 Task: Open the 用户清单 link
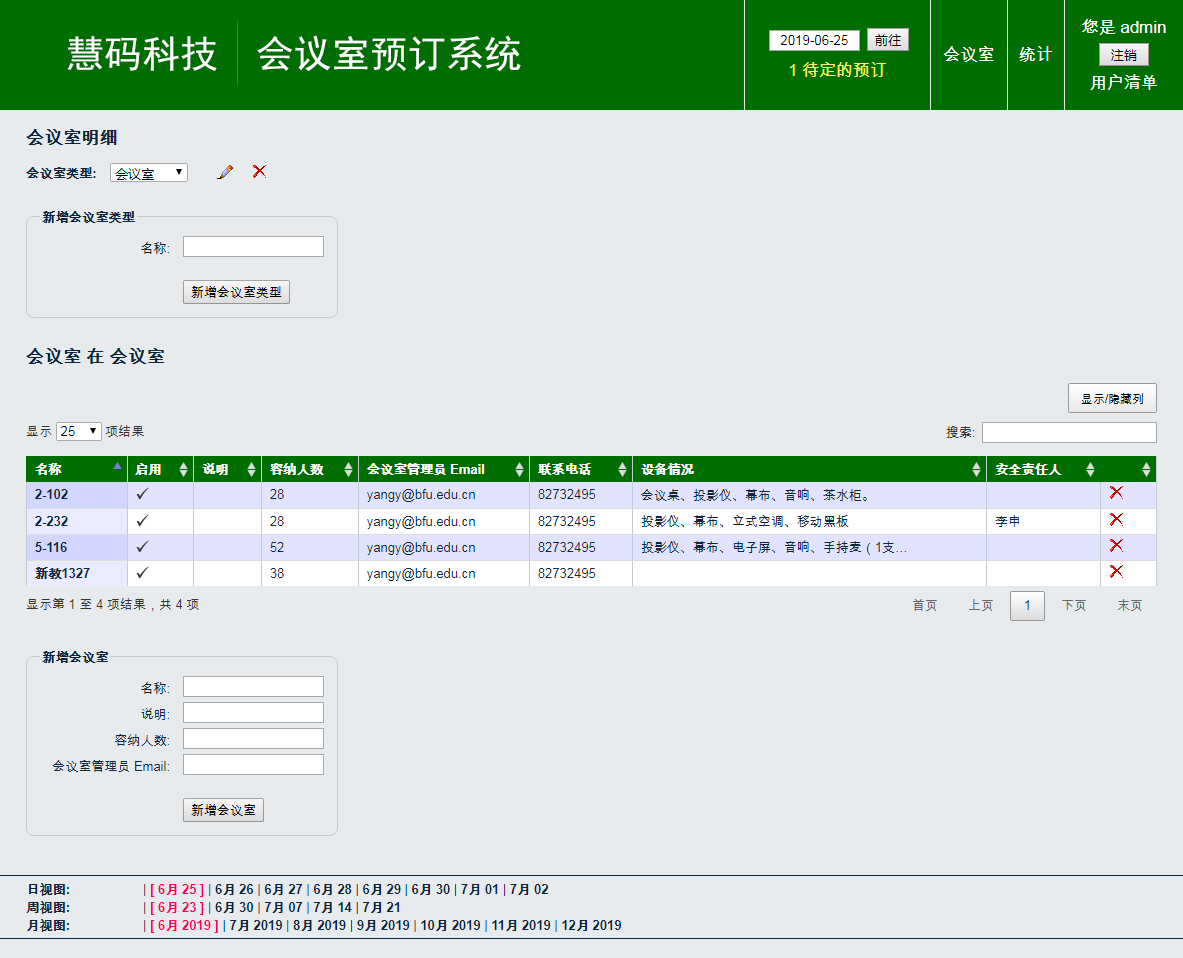(x=1123, y=83)
